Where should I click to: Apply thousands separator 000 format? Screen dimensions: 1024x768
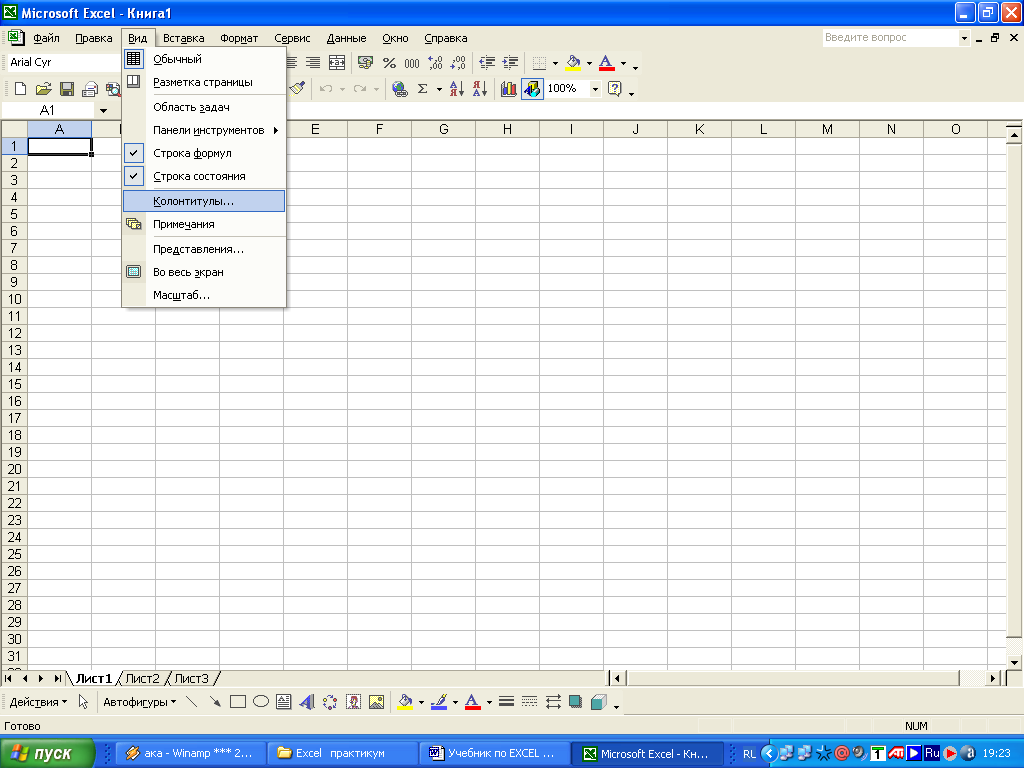(x=411, y=63)
